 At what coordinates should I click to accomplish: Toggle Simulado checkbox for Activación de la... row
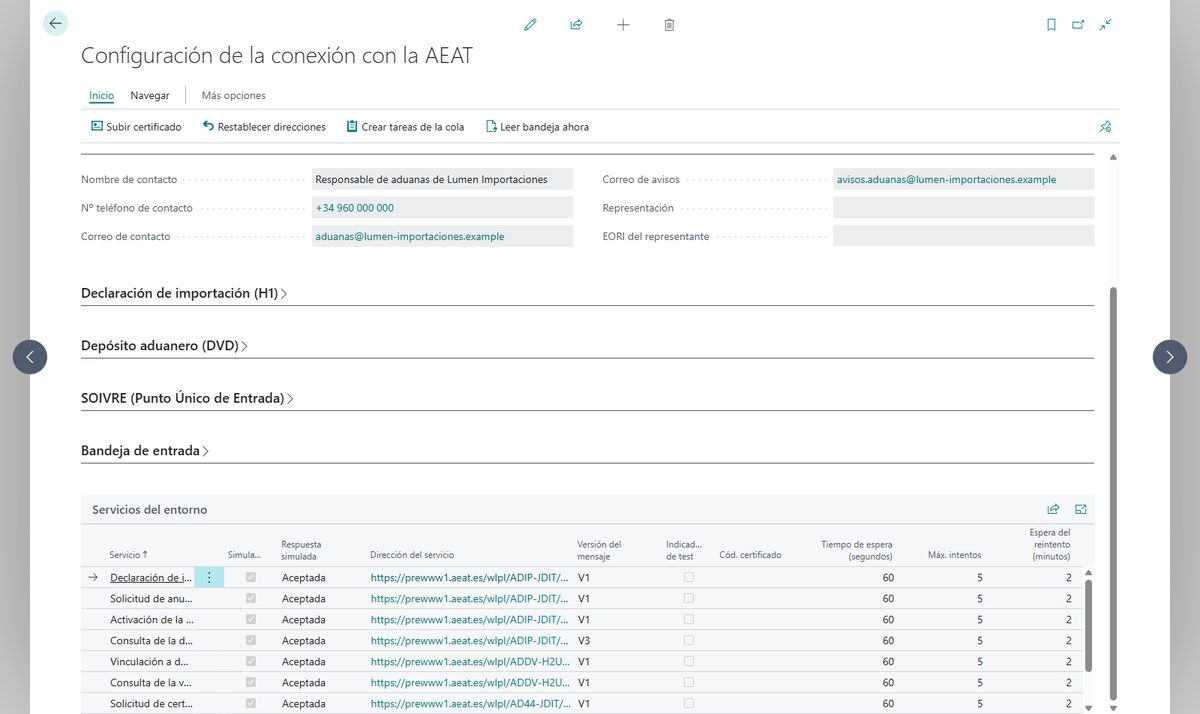click(250, 619)
